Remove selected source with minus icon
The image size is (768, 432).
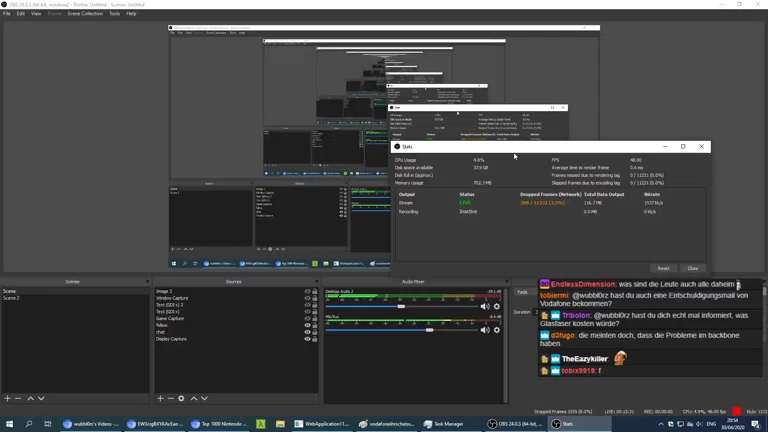pos(170,398)
